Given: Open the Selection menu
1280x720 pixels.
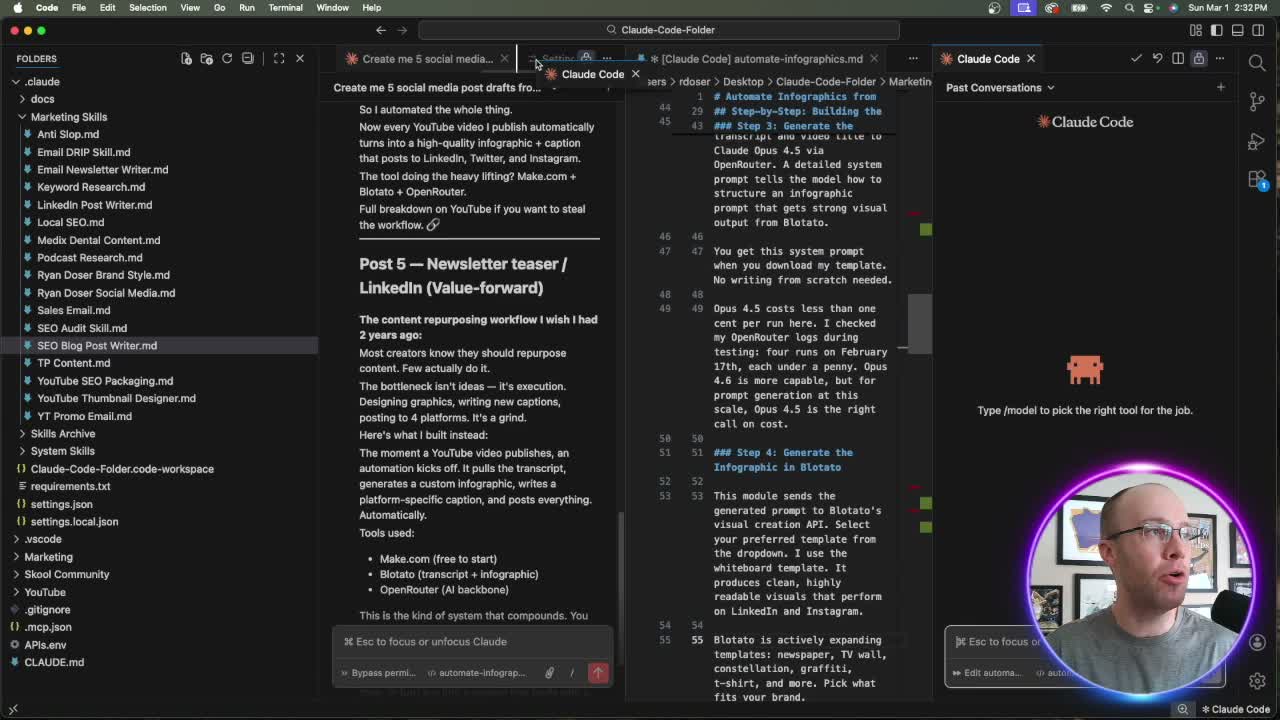Looking at the screenshot, I should [147, 8].
